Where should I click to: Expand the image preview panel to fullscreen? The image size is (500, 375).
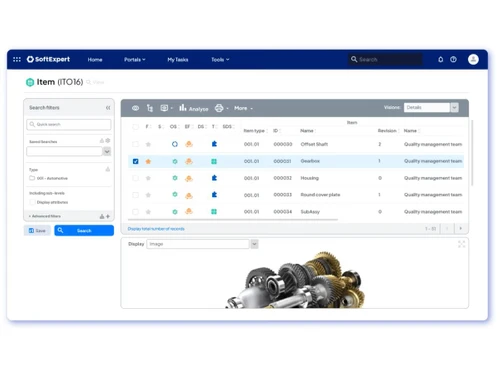[461, 244]
